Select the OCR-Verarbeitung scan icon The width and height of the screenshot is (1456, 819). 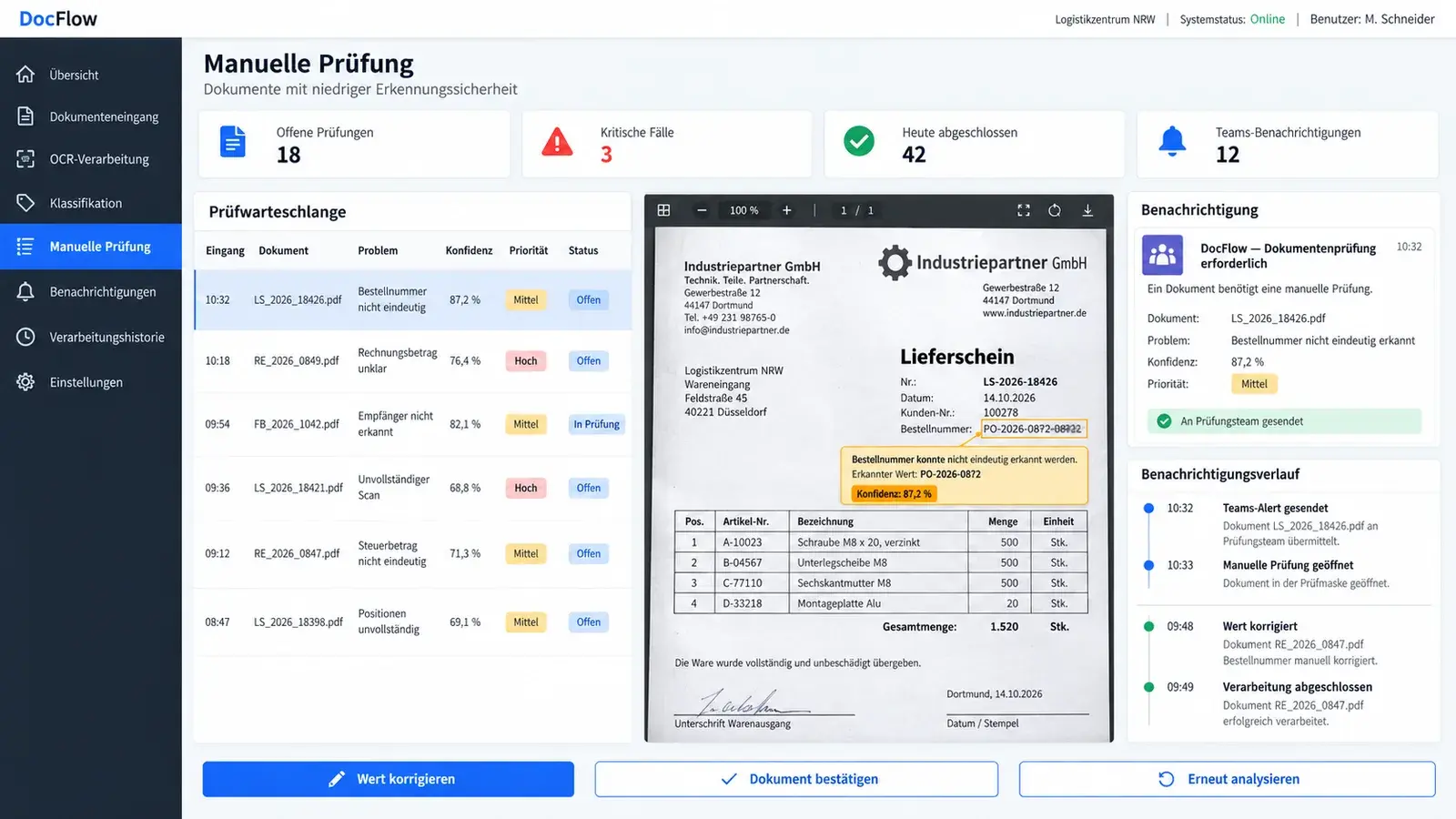[x=25, y=159]
